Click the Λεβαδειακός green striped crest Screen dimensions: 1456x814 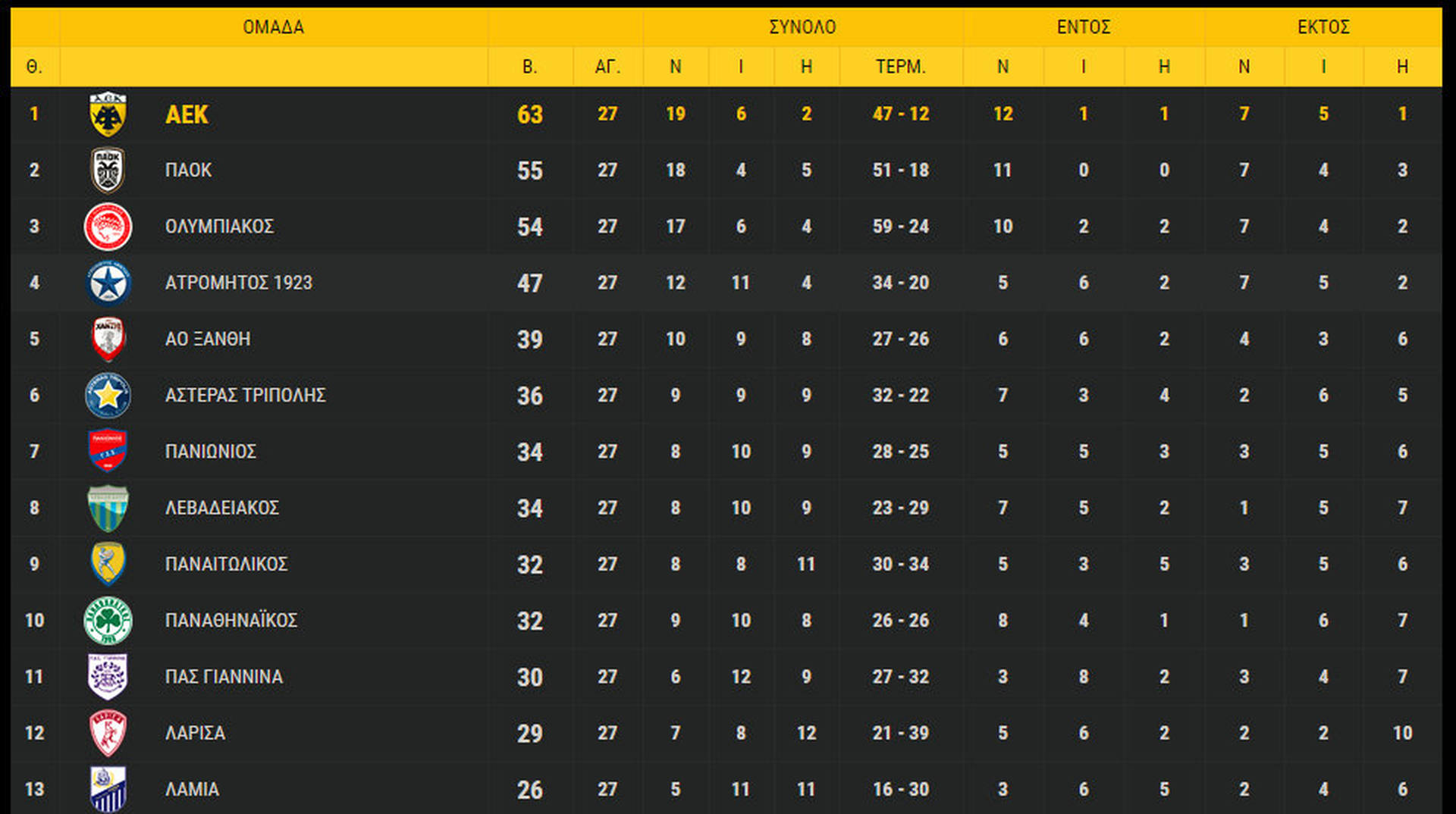[108, 508]
